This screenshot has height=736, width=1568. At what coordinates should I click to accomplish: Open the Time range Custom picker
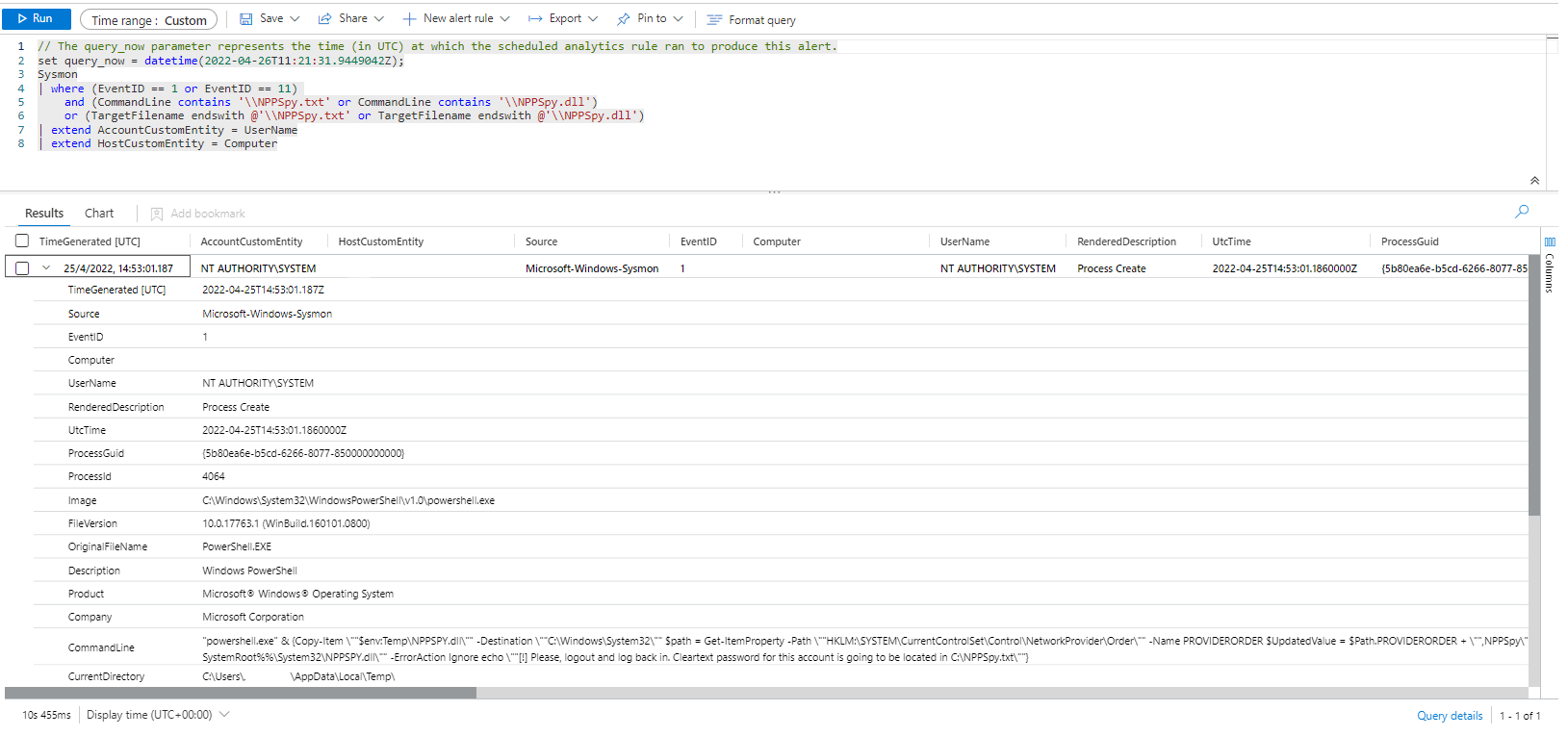tap(148, 20)
